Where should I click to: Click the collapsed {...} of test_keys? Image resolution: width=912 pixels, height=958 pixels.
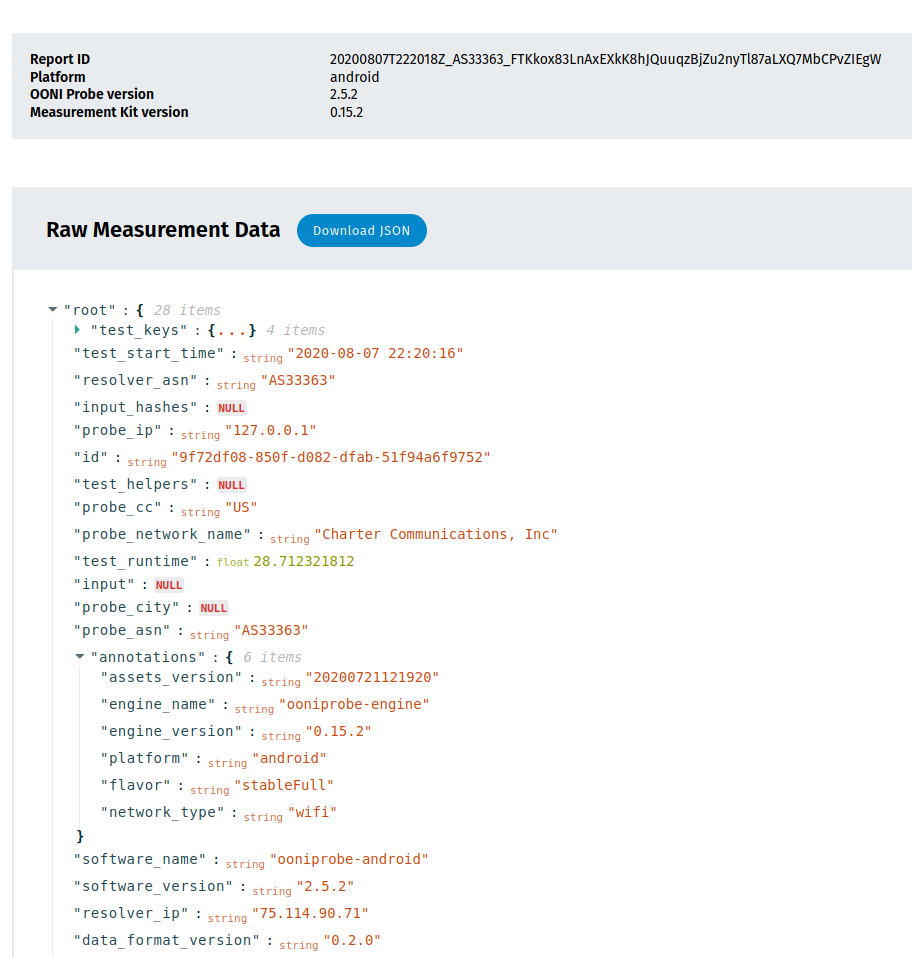point(232,330)
